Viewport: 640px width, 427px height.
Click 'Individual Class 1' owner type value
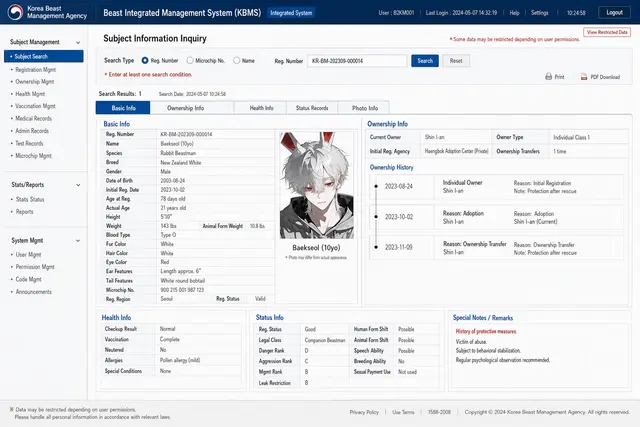[571, 137]
